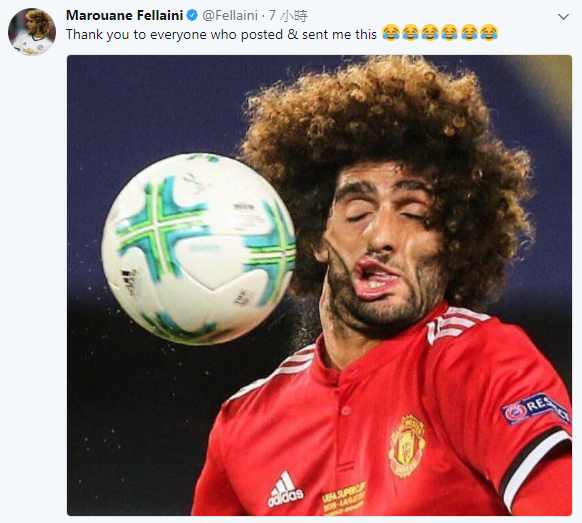This screenshot has width=582, height=523.
Task: Open the tweet options chevron menu
Action: point(563,17)
